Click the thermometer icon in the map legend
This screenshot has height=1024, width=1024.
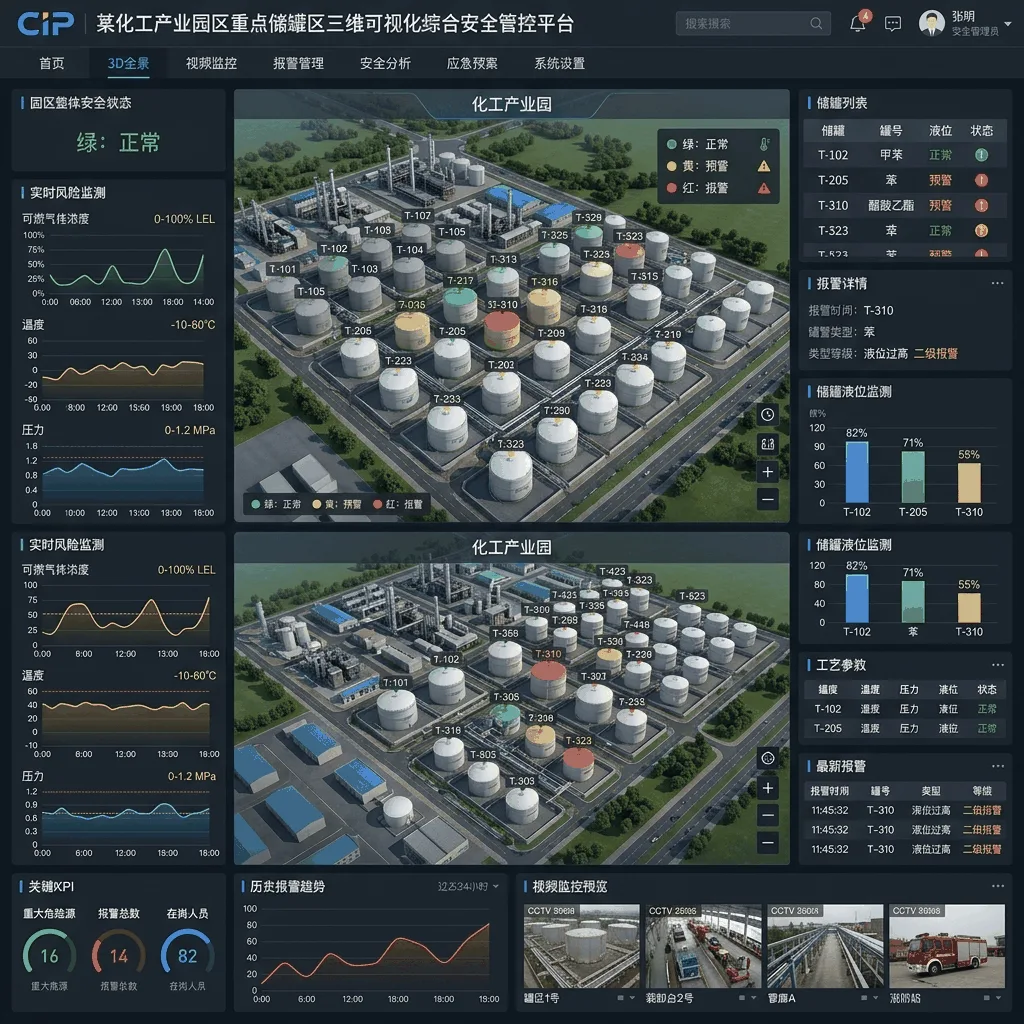[x=764, y=144]
